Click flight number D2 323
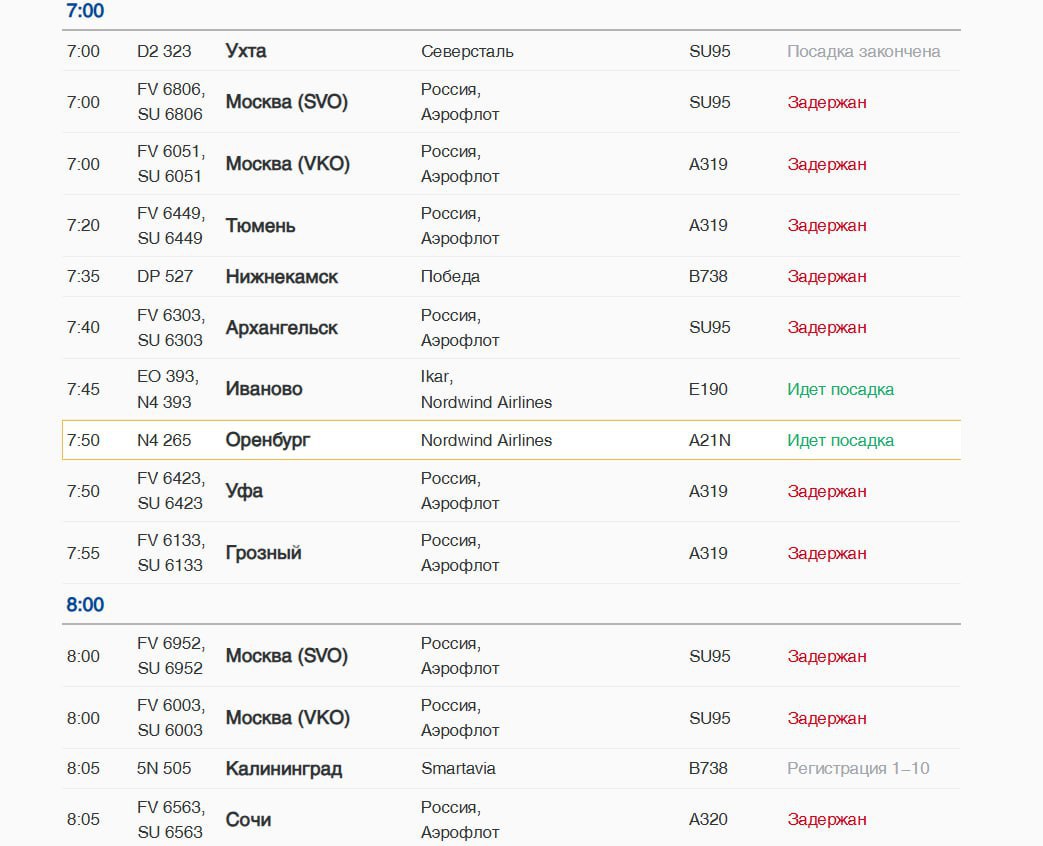The image size is (1043, 846). click(x=164, y=51)
